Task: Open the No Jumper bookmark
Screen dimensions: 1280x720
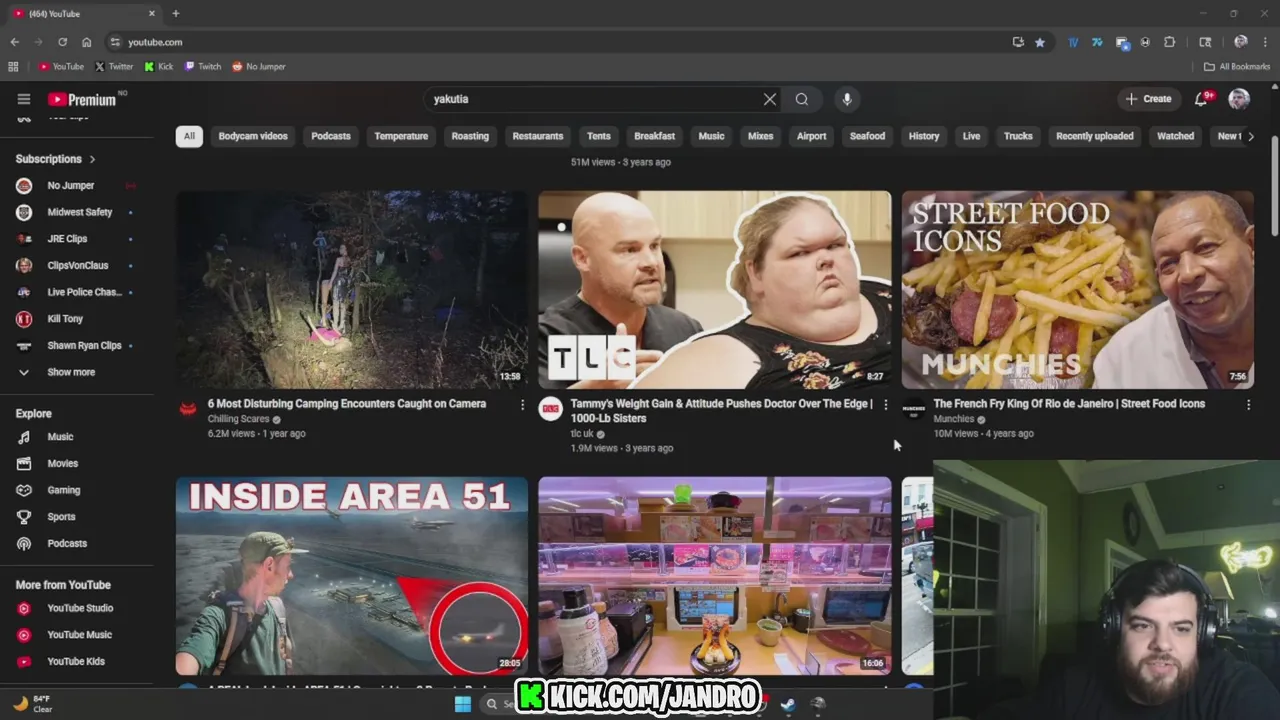Action: 259,67
